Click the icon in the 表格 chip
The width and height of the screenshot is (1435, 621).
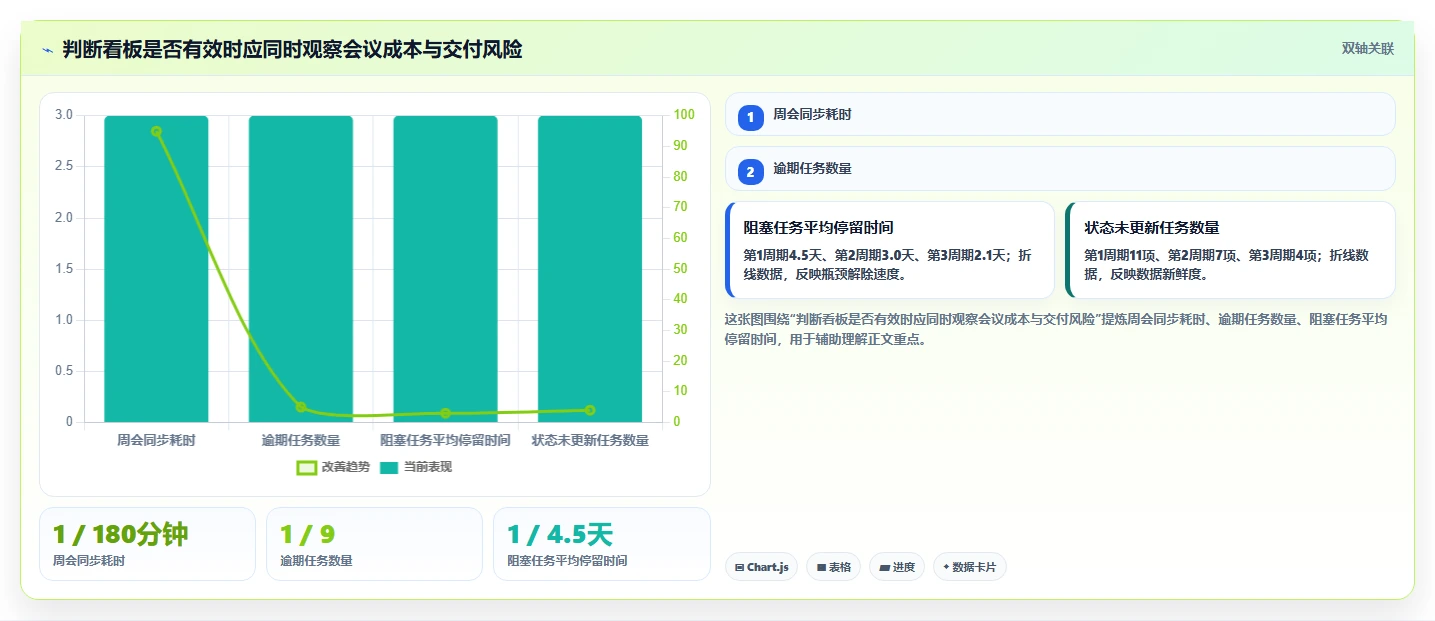[821, 567]
